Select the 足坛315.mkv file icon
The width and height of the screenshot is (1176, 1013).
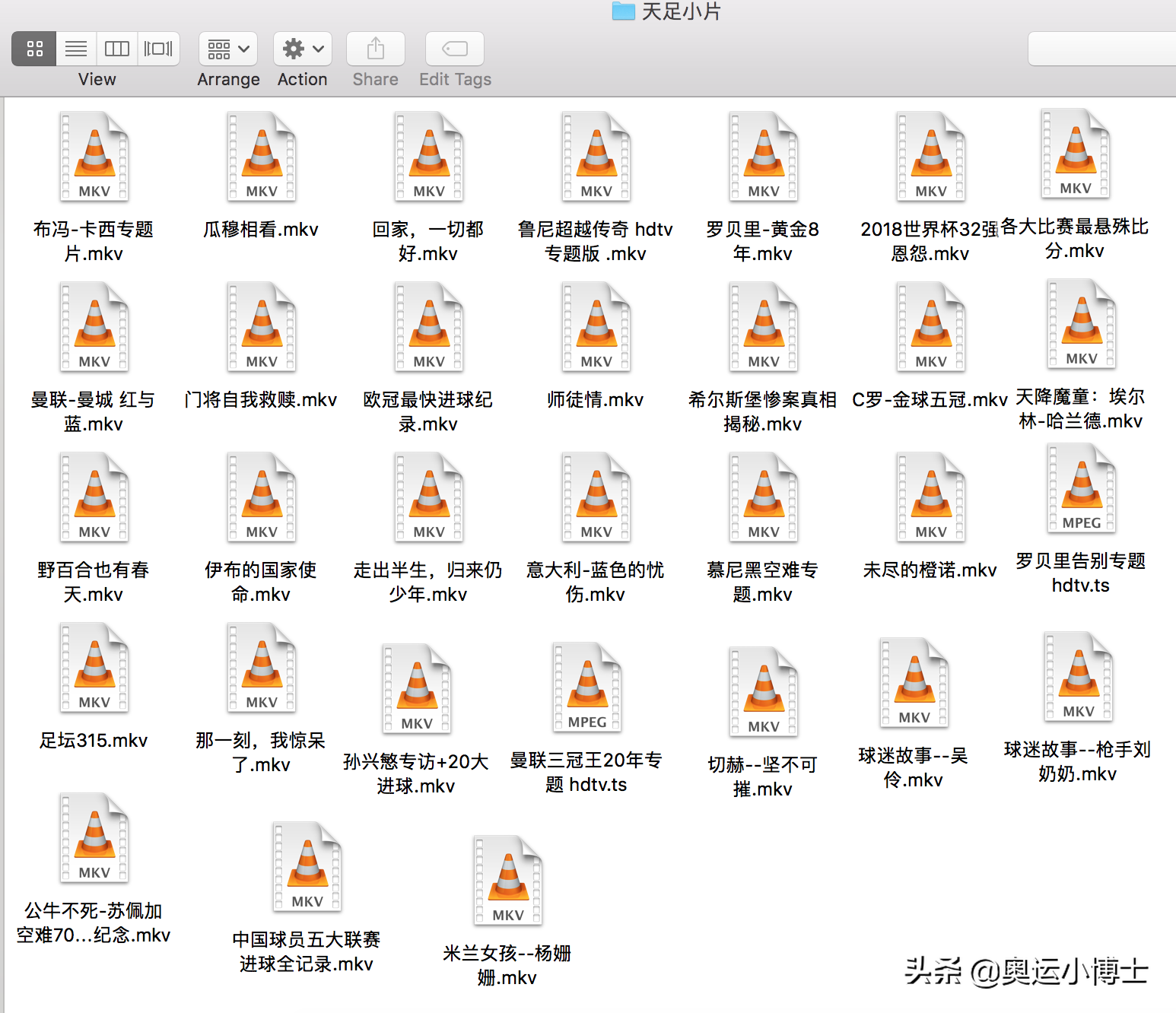tap(94, 668)
